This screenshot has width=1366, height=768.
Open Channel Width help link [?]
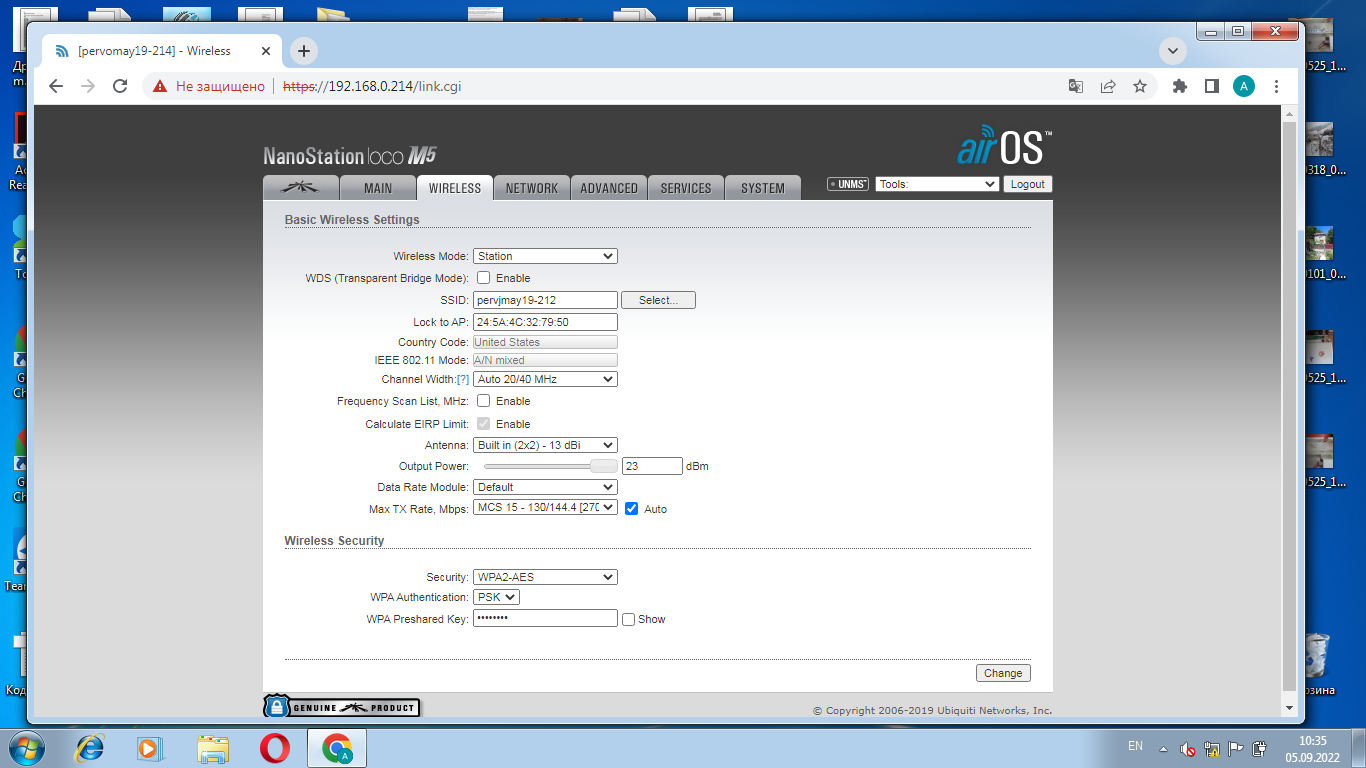click(x=463, y=379)
